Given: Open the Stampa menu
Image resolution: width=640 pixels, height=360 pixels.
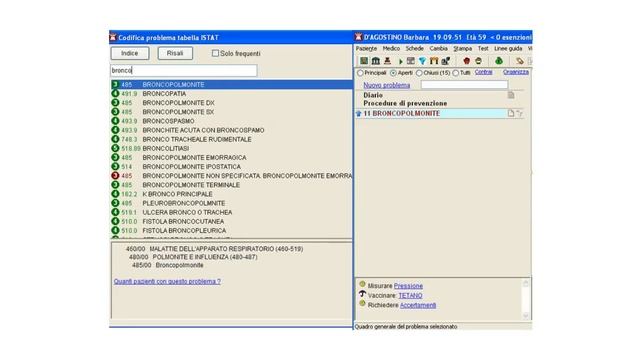Looking at the screenshot, I should click(463, 49).
